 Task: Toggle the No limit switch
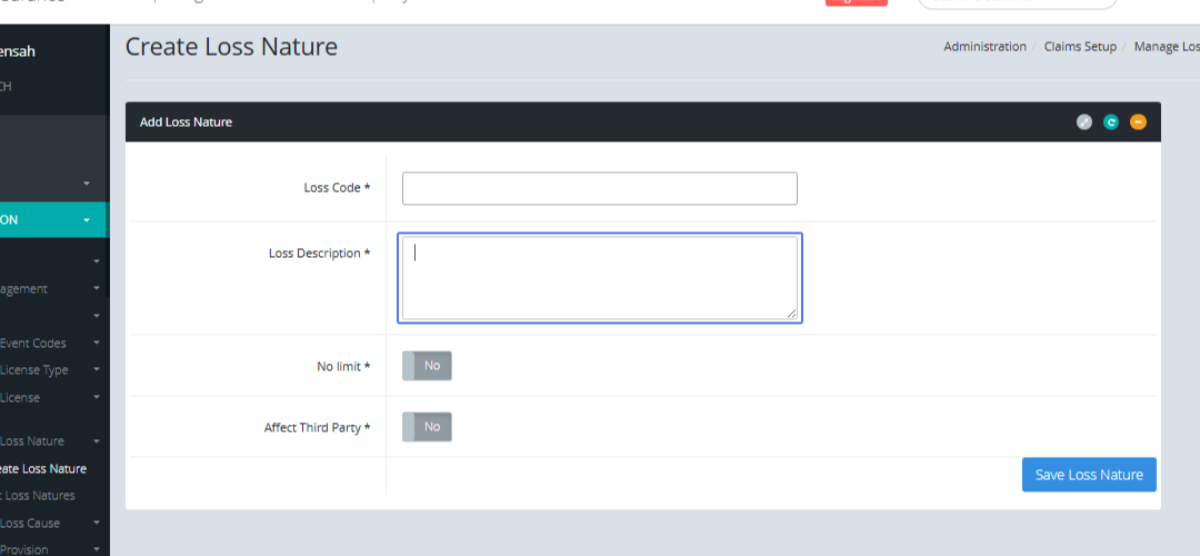(x=427, y=366)
